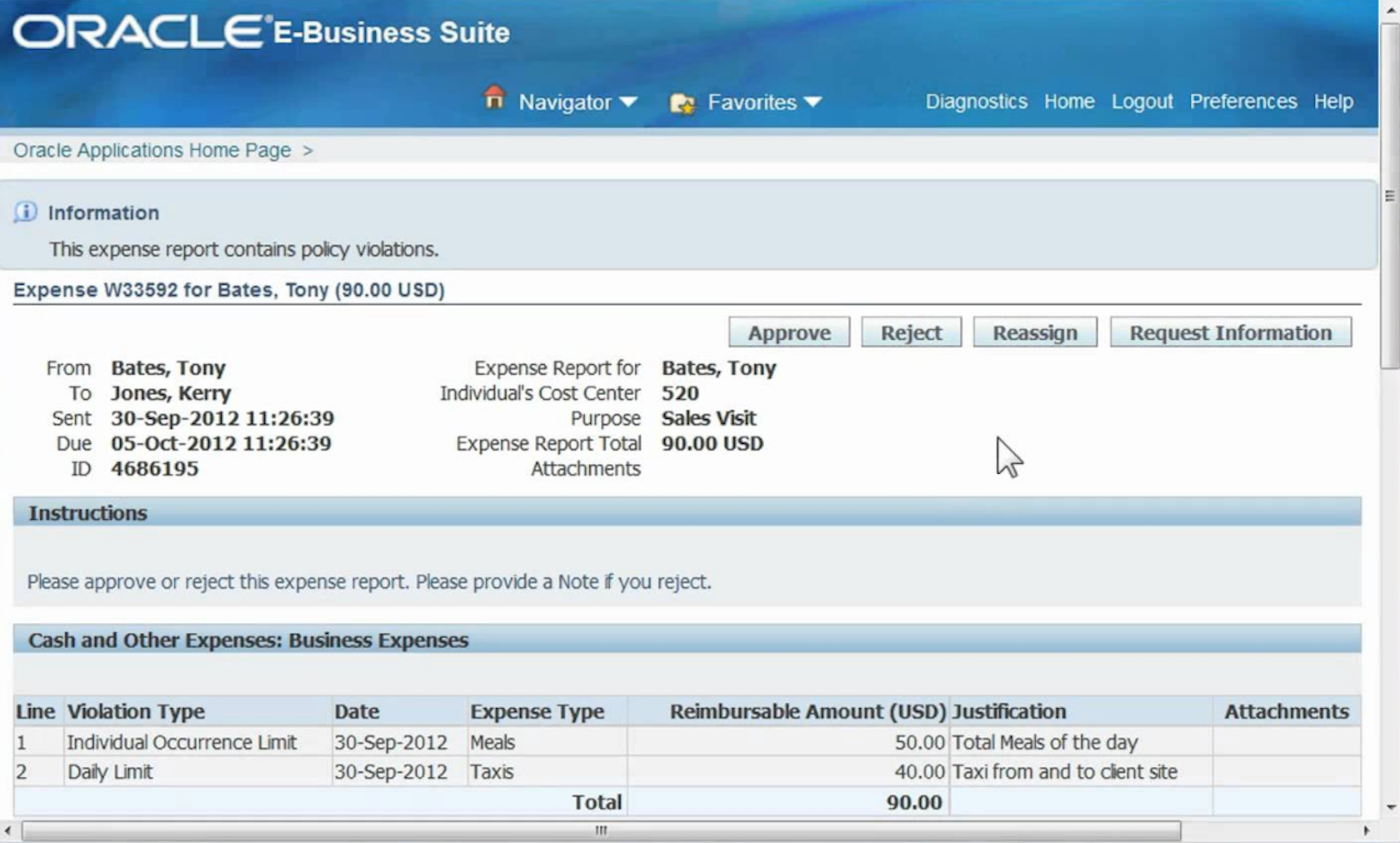1400x843 pixels.
Task: Click the 'Sales Visit' purpose value
Action: click(x=708, y=418)
